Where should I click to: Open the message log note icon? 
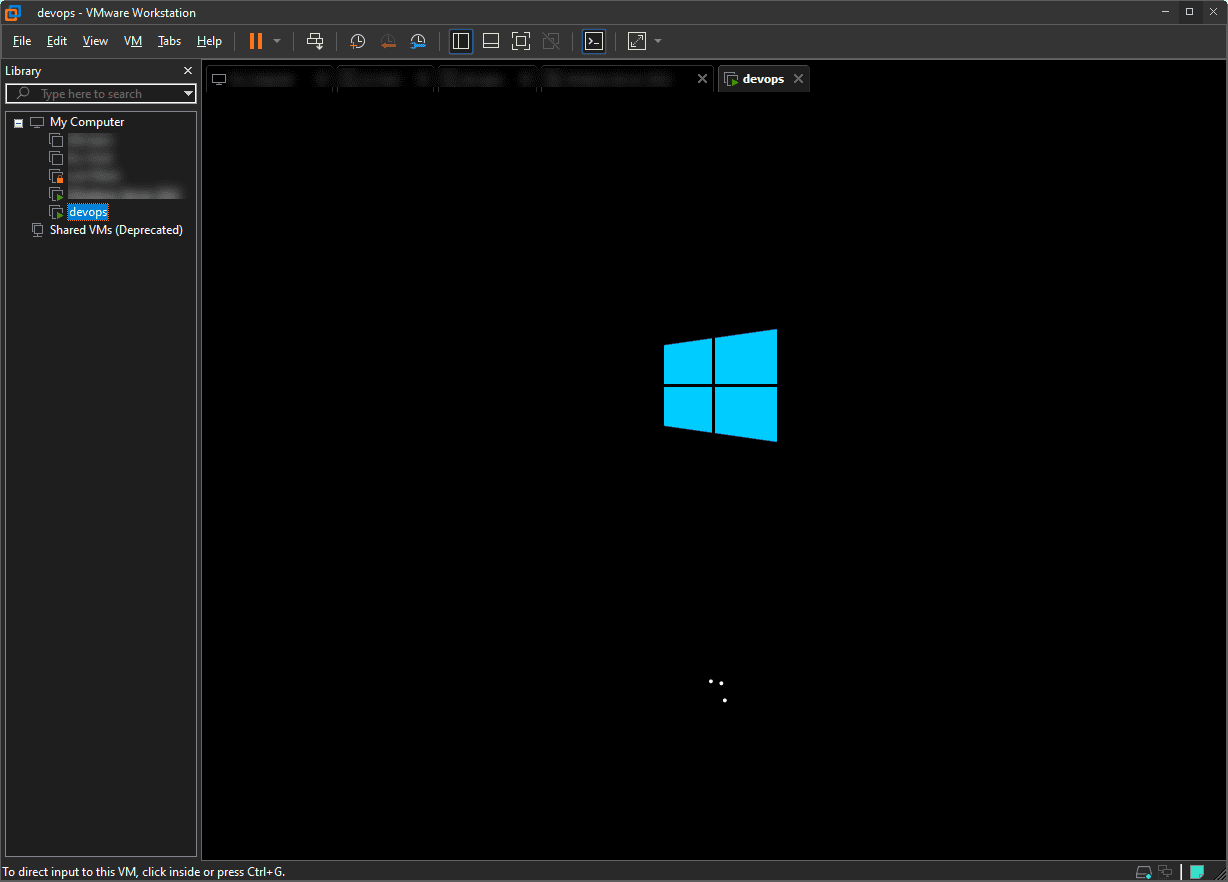coord(1196,871)
